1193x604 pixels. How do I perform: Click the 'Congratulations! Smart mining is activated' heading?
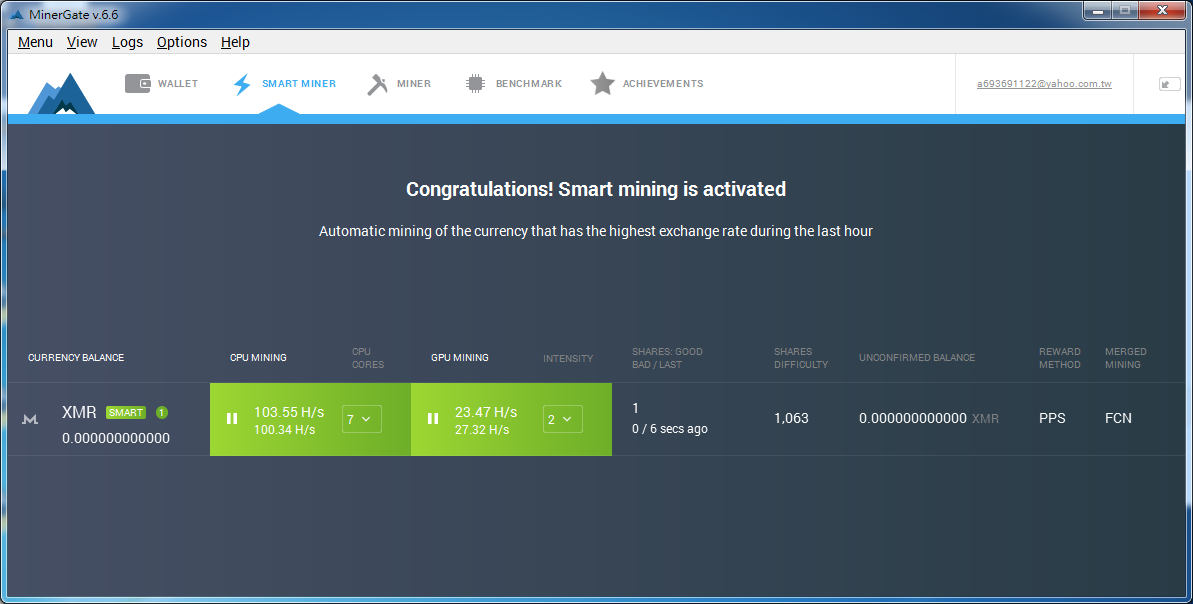(x=596, y=189)
